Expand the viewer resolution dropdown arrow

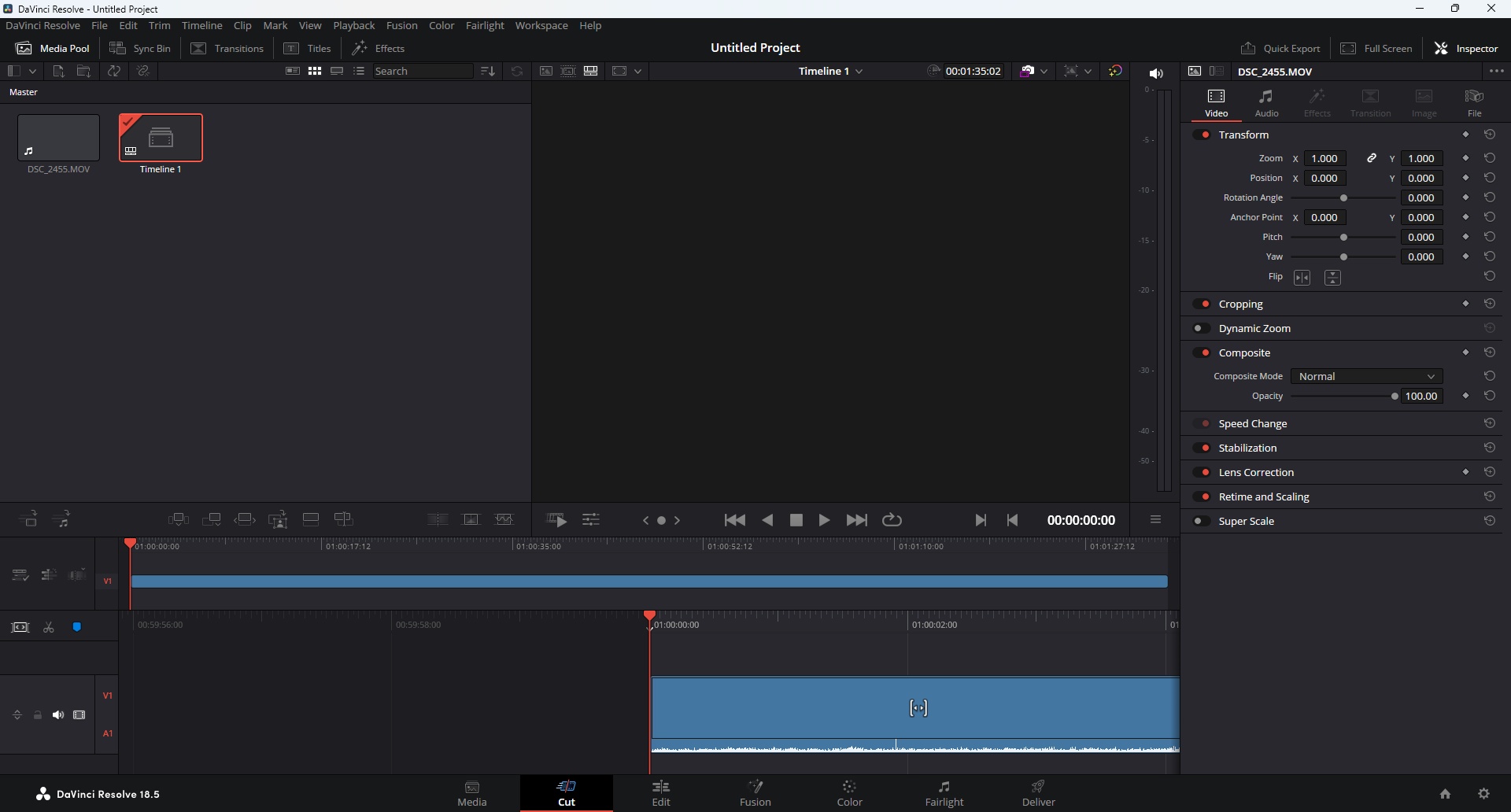637,71
